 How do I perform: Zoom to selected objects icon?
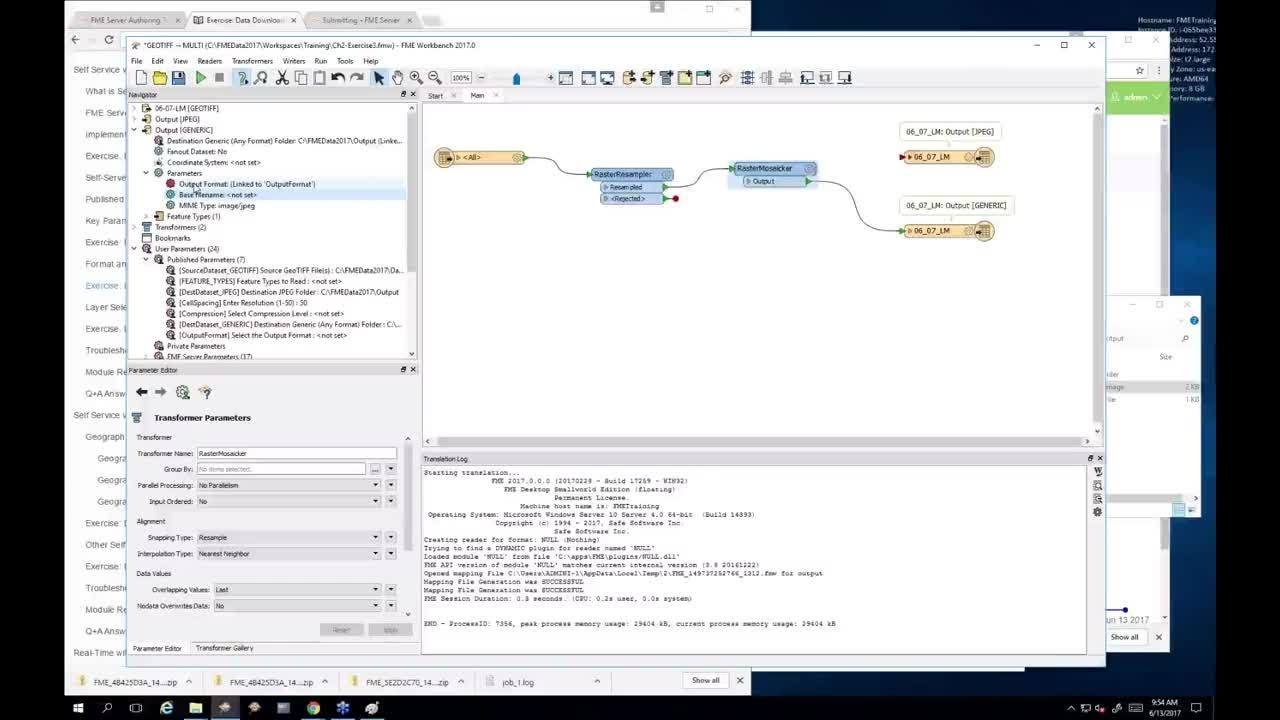point(566,78)
